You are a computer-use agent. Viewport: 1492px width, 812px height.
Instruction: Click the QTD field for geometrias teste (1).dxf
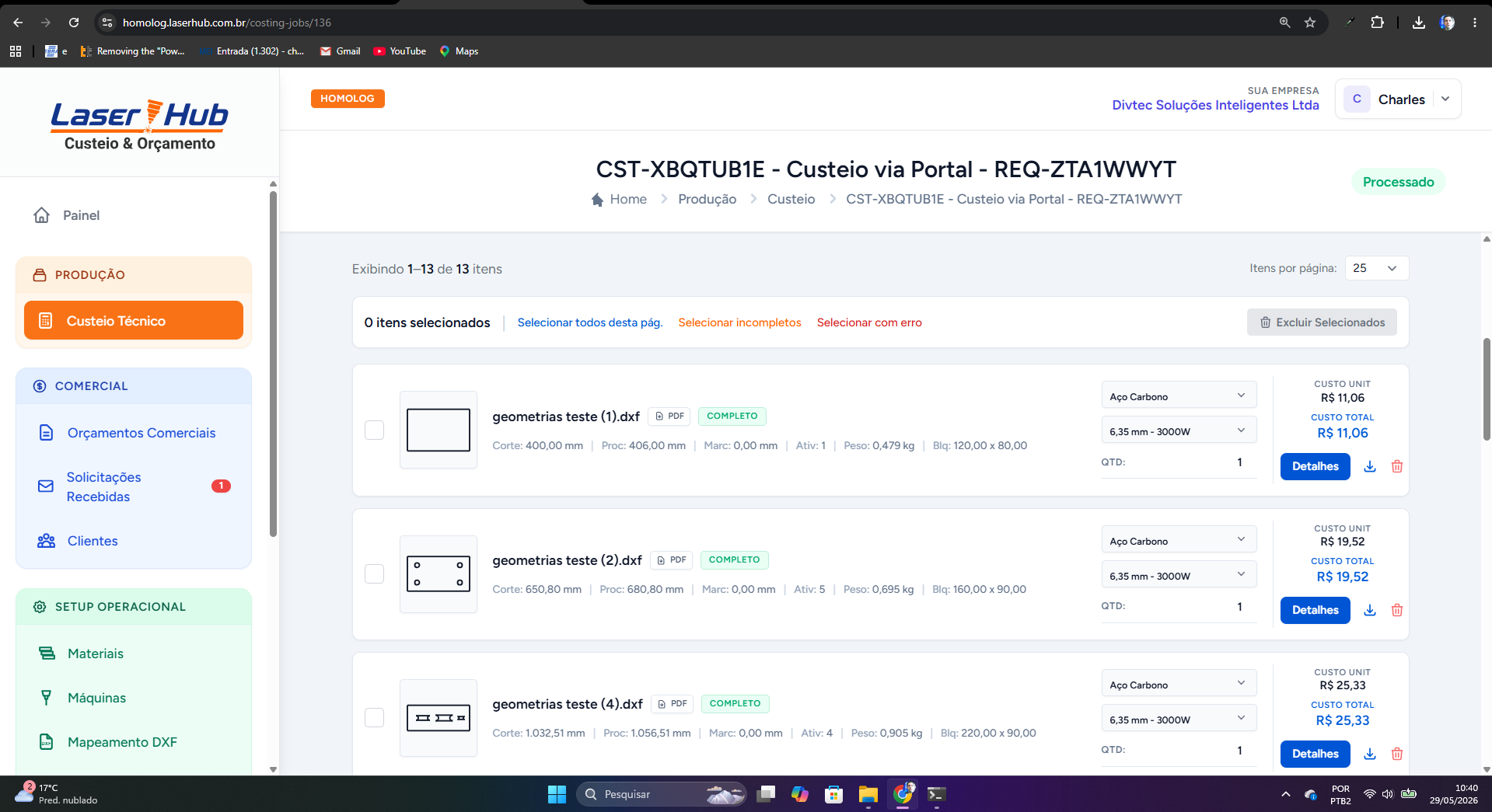click(1179, 462)
